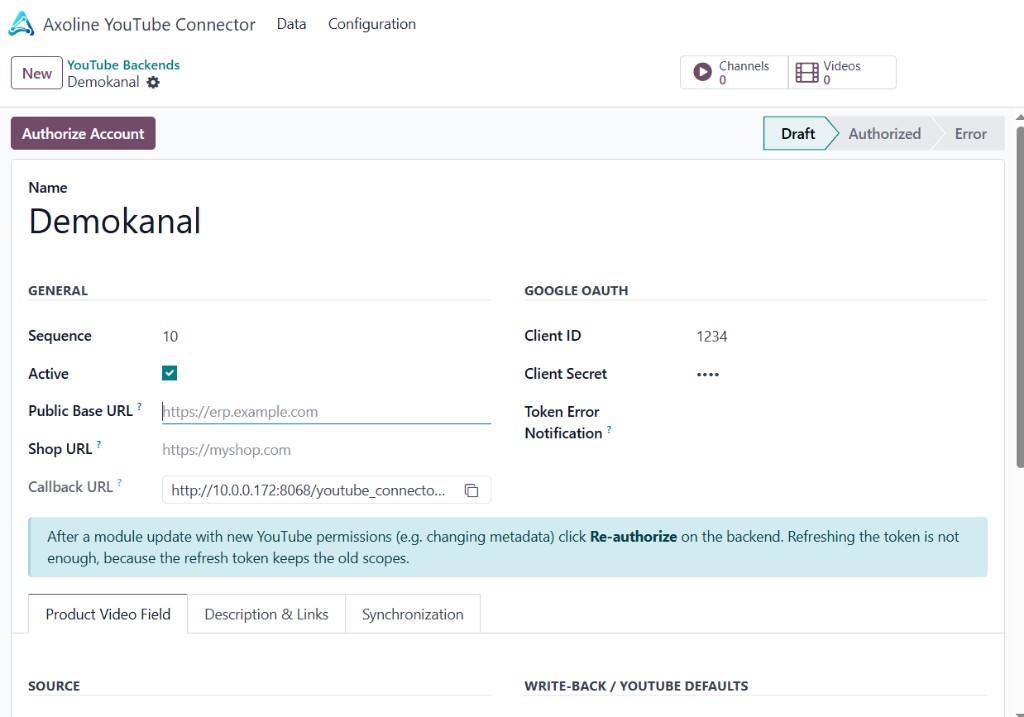Show the Public Base URL help tooltip icon

click(x=139, y=406)
